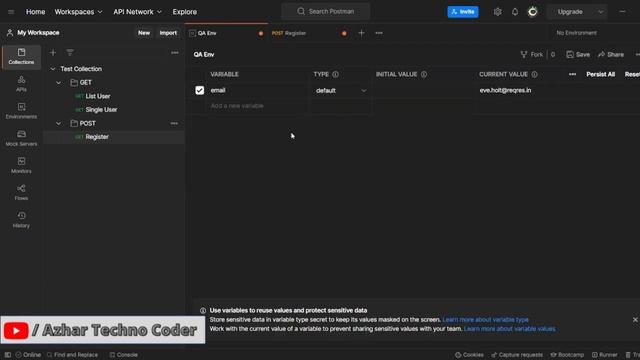Click the Import button
This screenshot has width=640, height=360.
point(168,33)
